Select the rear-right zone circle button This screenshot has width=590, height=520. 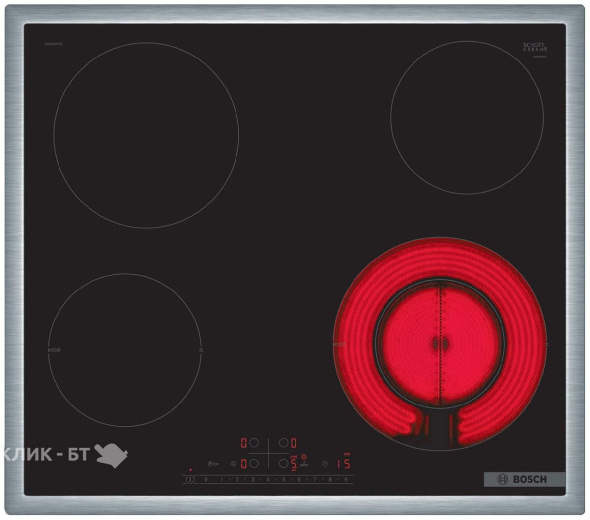(x=284, y=443)
